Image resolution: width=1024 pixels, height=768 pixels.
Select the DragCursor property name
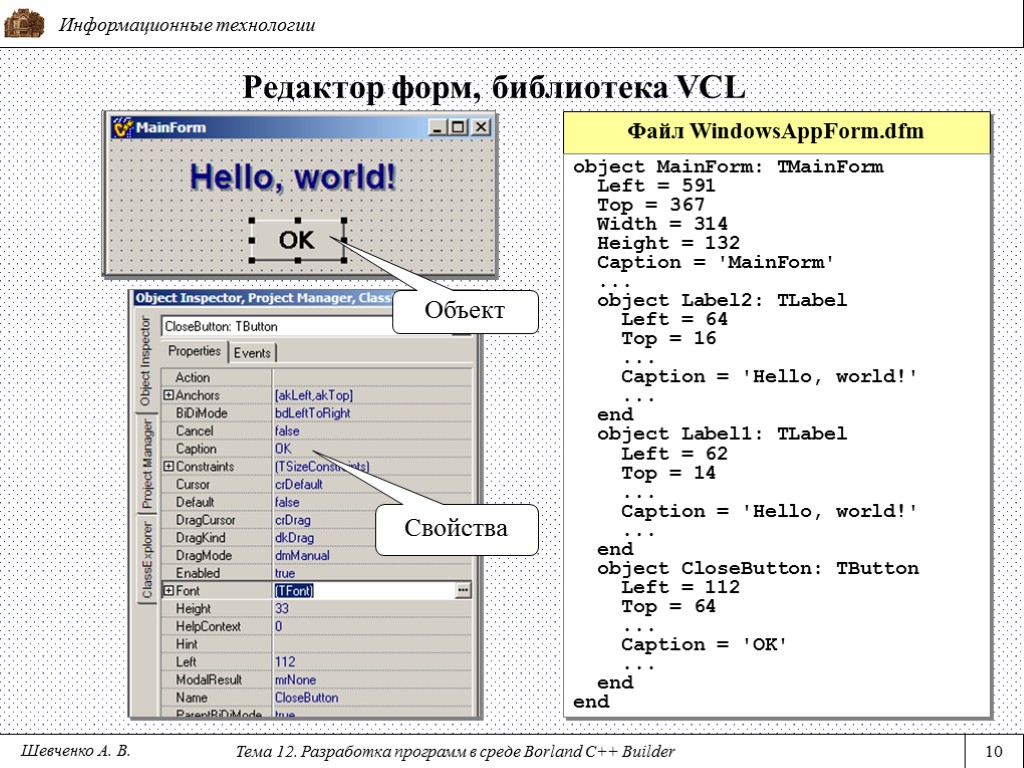click(205, 520)
